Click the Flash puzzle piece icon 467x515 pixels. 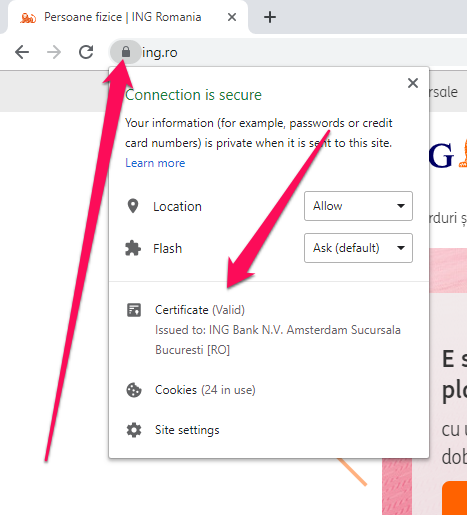(133, 248)
